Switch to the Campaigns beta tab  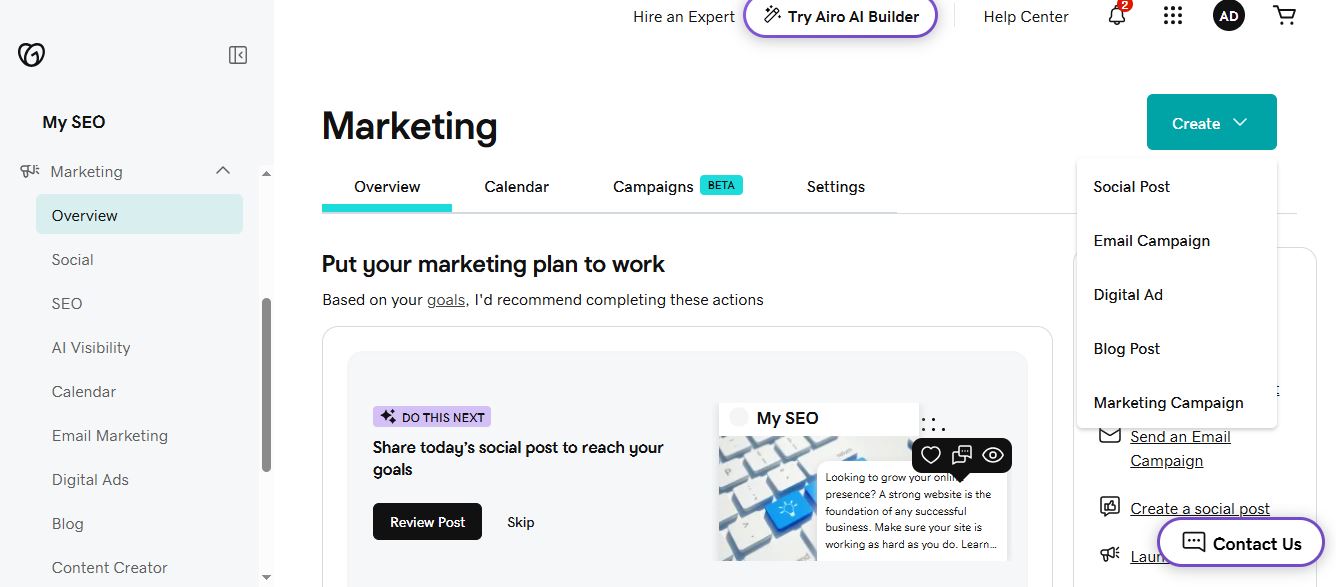coord(677,187)
